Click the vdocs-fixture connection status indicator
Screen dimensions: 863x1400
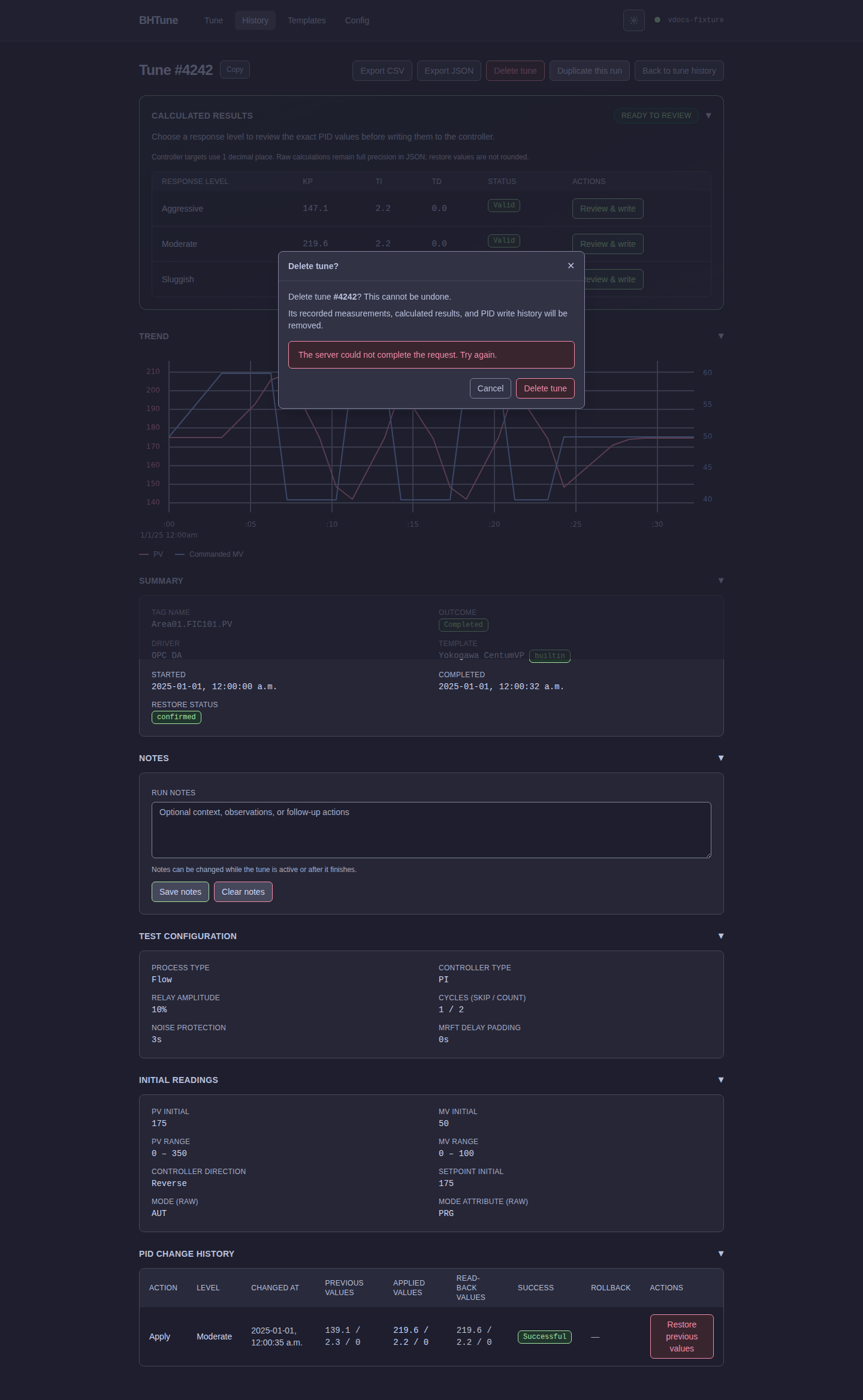point(689,20)
